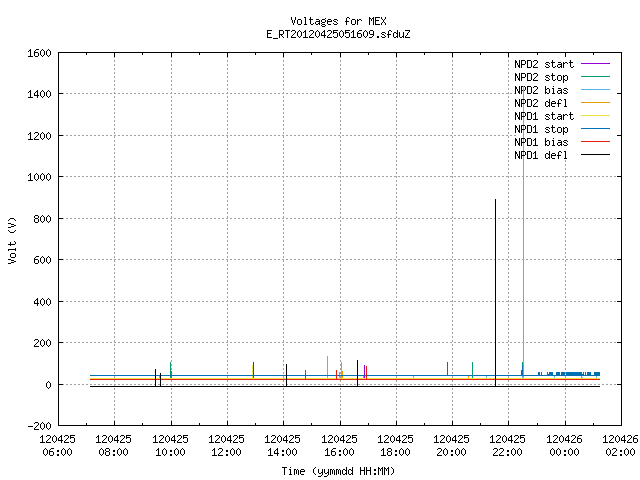Click the "Voltages for MEX" chart title
The width and height of the screenshot is (640, 480).
338,21
